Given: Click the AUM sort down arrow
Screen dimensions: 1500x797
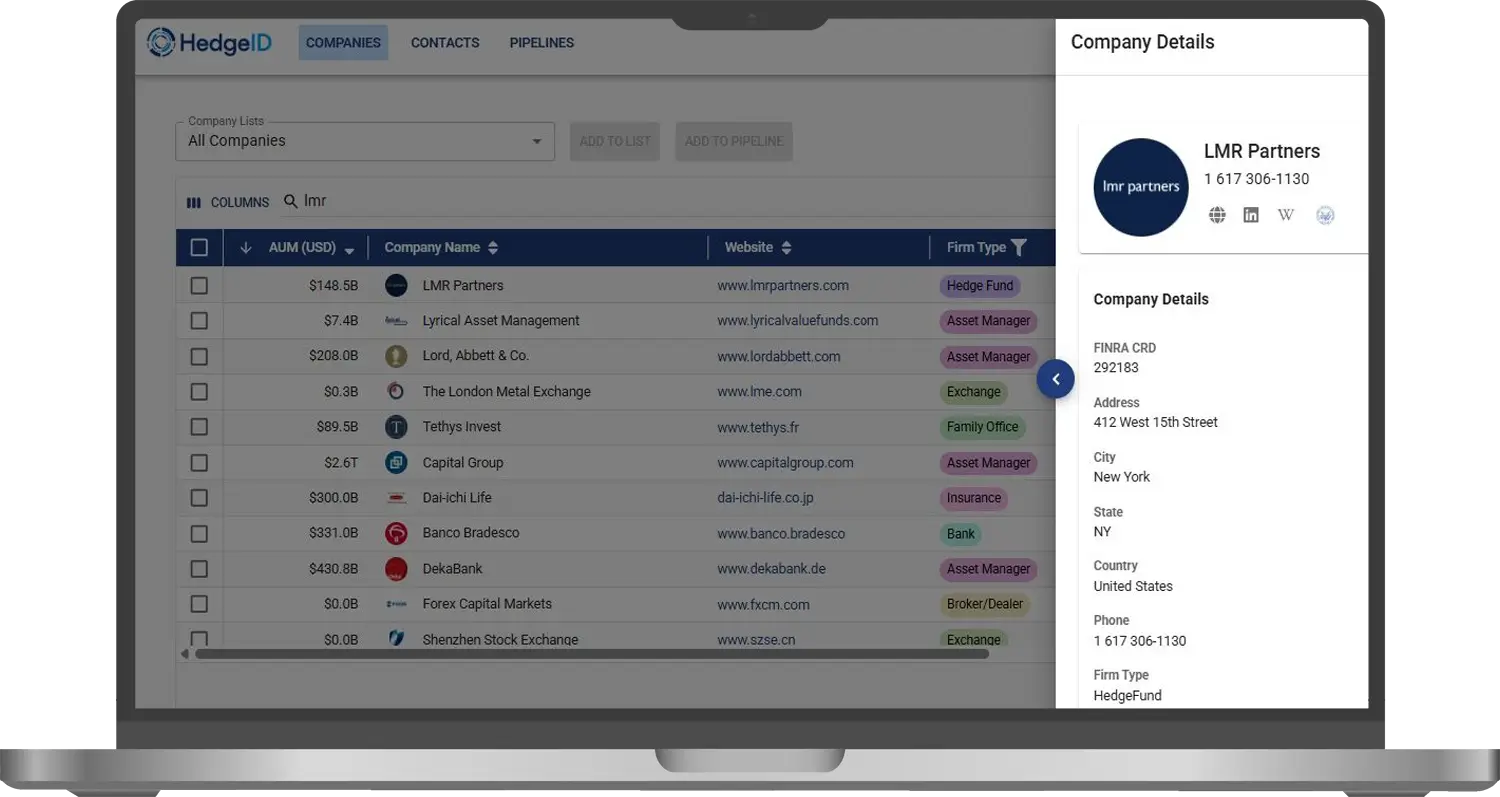Looking at the screenshot, I should [245, 248].
